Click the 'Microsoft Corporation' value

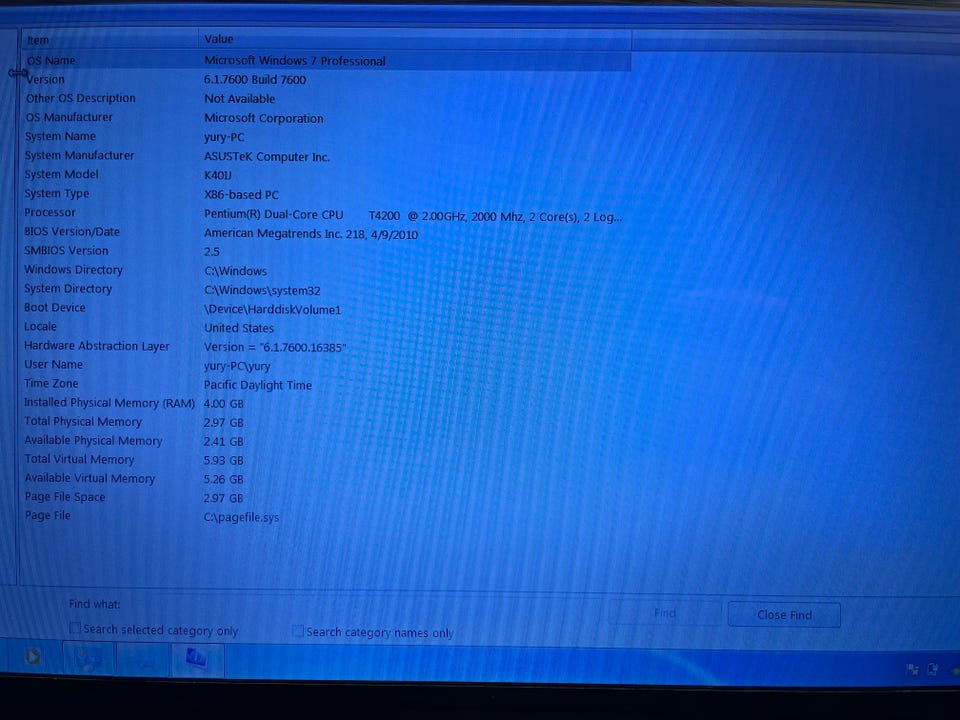tap(263, 118)
